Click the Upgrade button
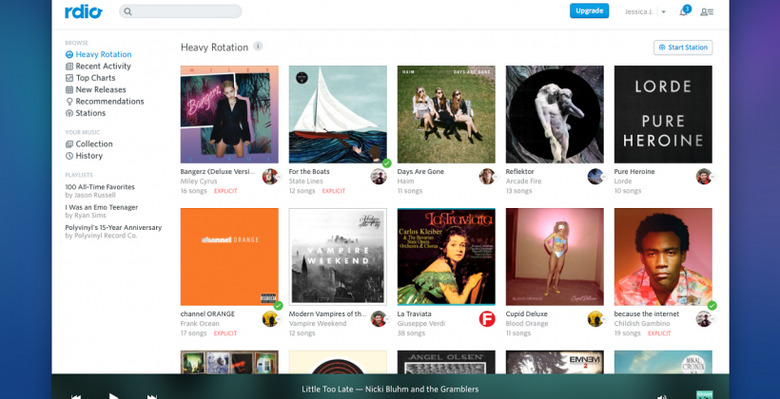The width and height of the screenshot is (780, 399). point(589,11)
